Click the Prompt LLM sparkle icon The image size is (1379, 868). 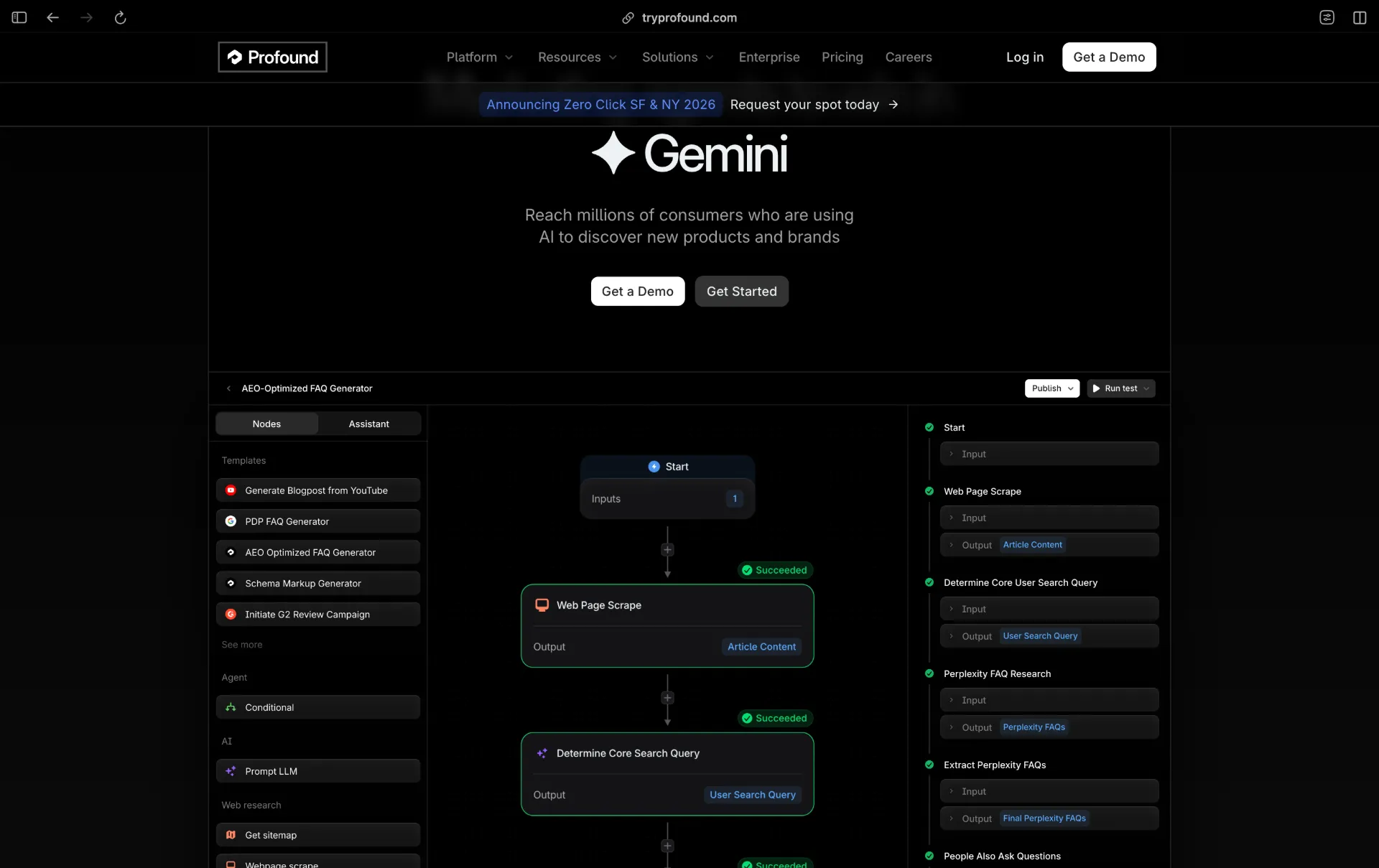coord(231,771)
